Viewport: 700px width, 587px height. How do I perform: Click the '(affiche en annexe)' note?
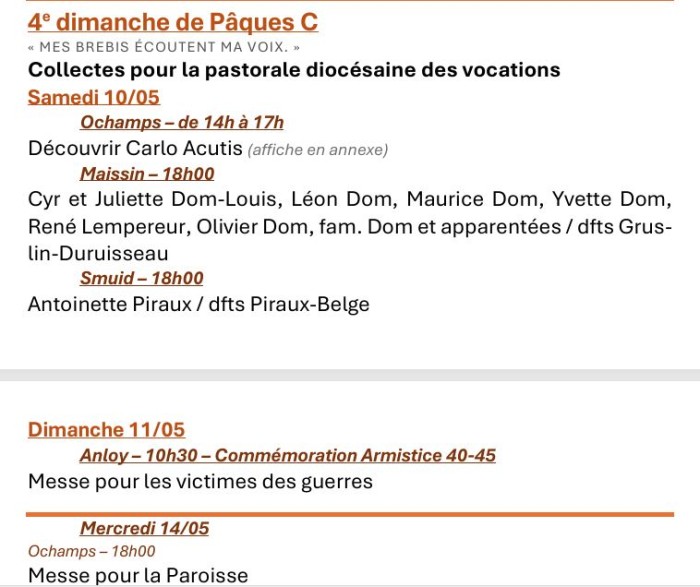tap(318, 150)
